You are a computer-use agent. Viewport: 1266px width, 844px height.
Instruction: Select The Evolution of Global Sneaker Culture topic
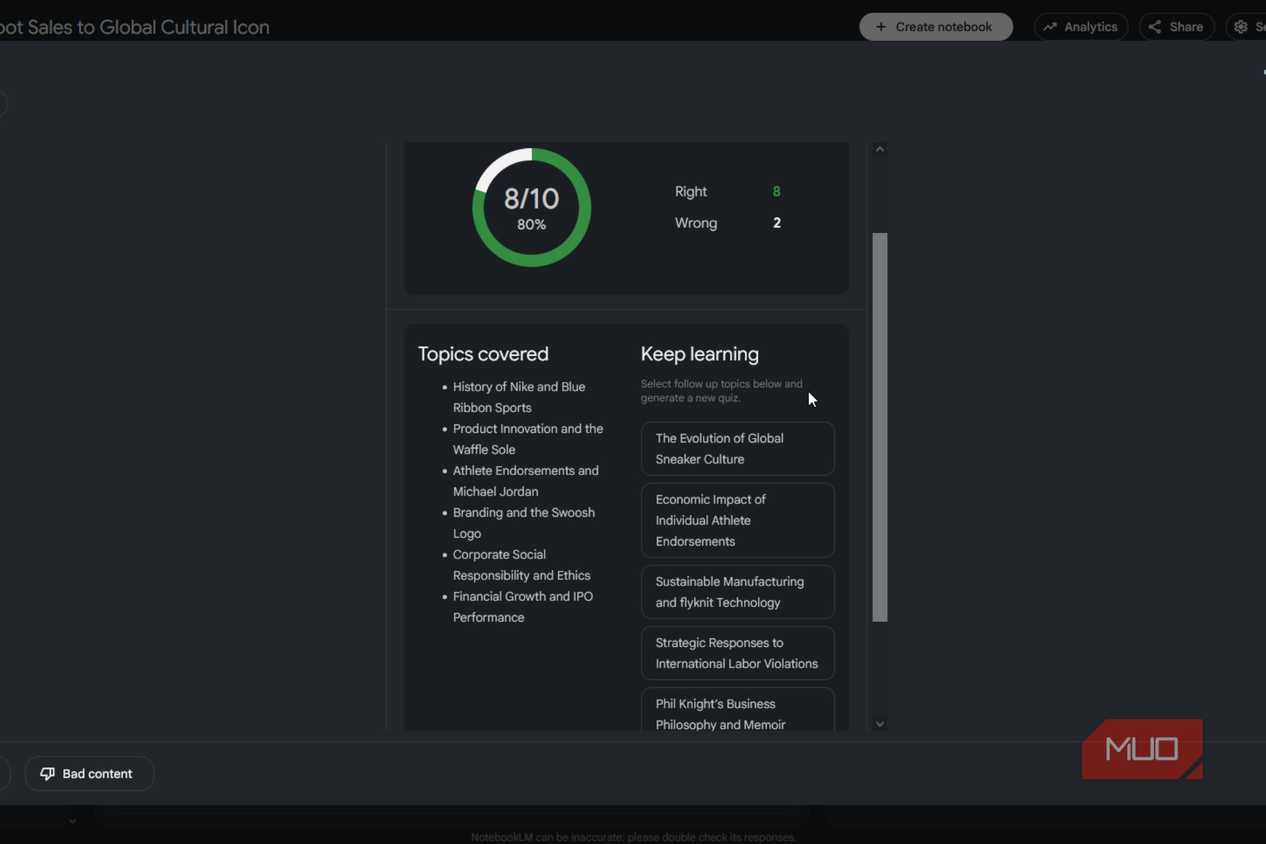pos(737,449)
